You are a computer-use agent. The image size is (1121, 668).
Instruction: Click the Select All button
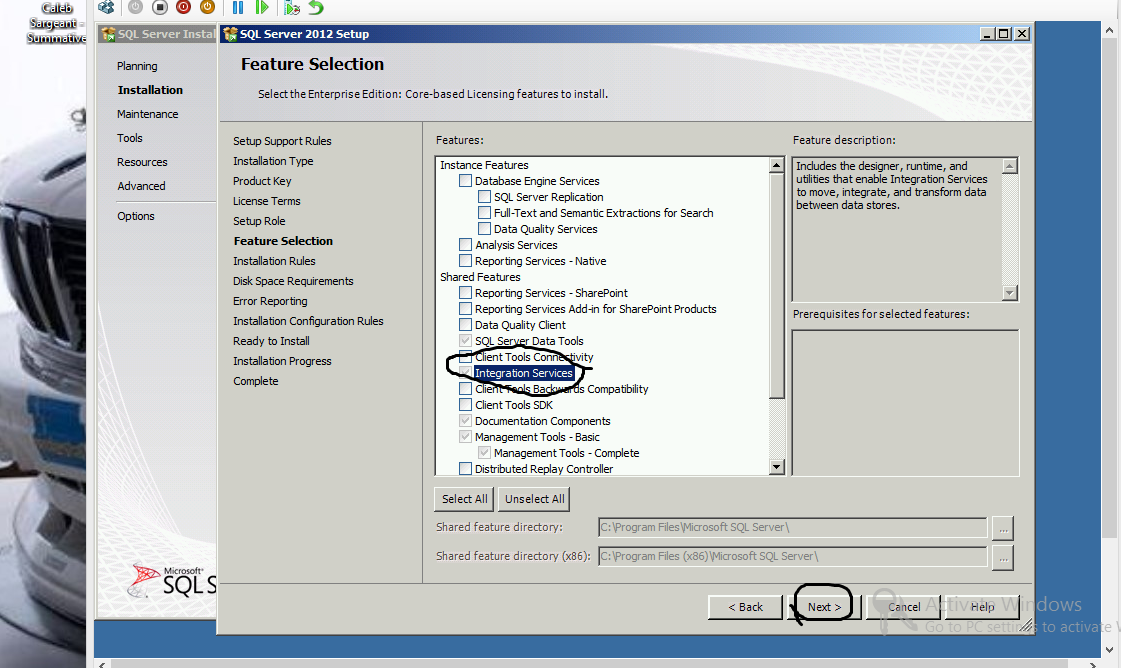pyautogui.click(x=465, y=499)
